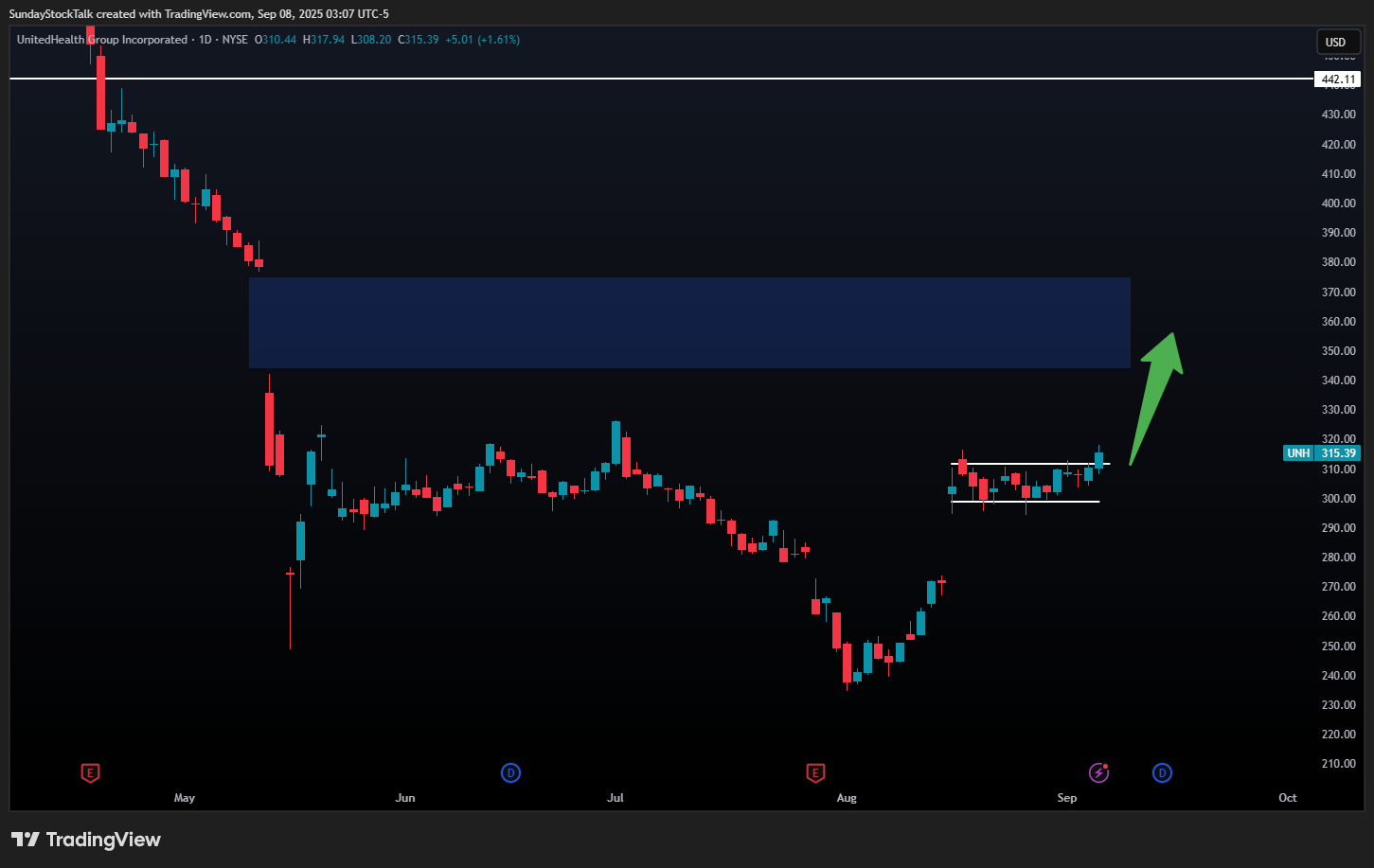This screenshot has width=1374, height=868.
Task: Click the Aug label on the time axis
Action: [x=847, y=798]
